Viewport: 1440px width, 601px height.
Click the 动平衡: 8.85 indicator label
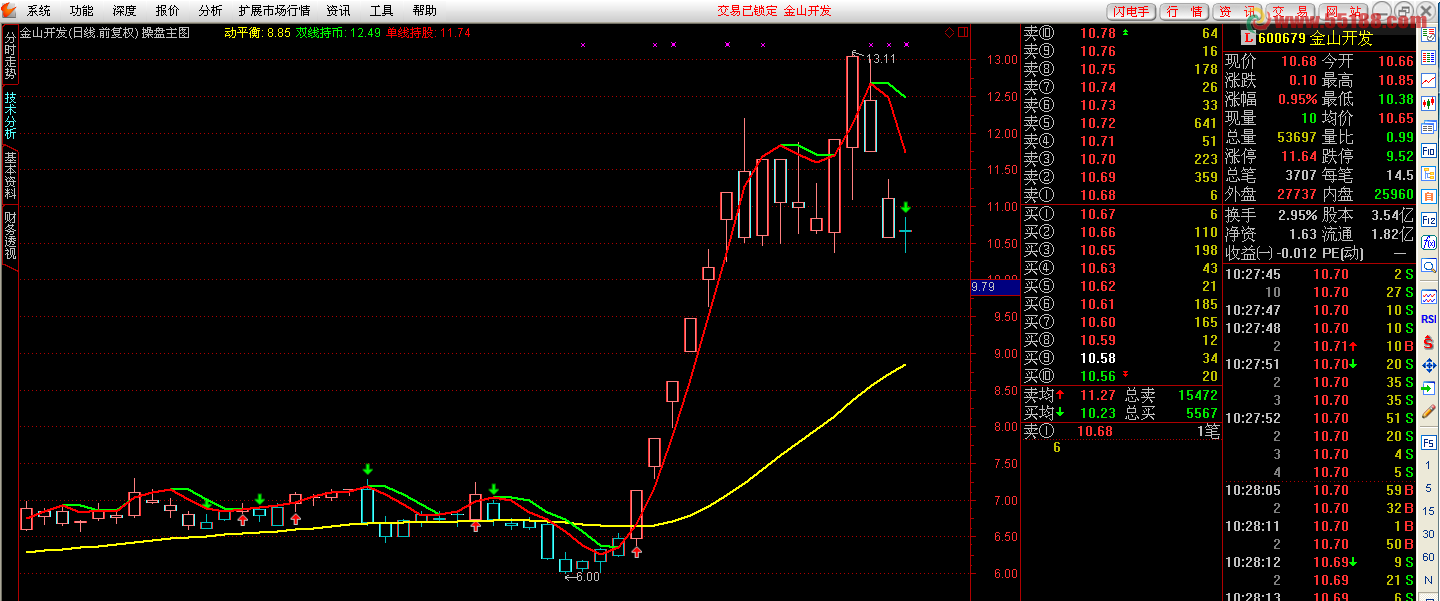point(258,32)
